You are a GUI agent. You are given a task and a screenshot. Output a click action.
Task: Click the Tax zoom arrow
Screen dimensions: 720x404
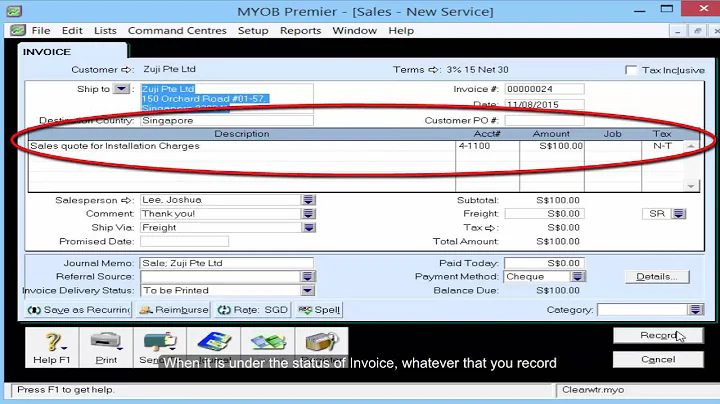tap(490, 228)
